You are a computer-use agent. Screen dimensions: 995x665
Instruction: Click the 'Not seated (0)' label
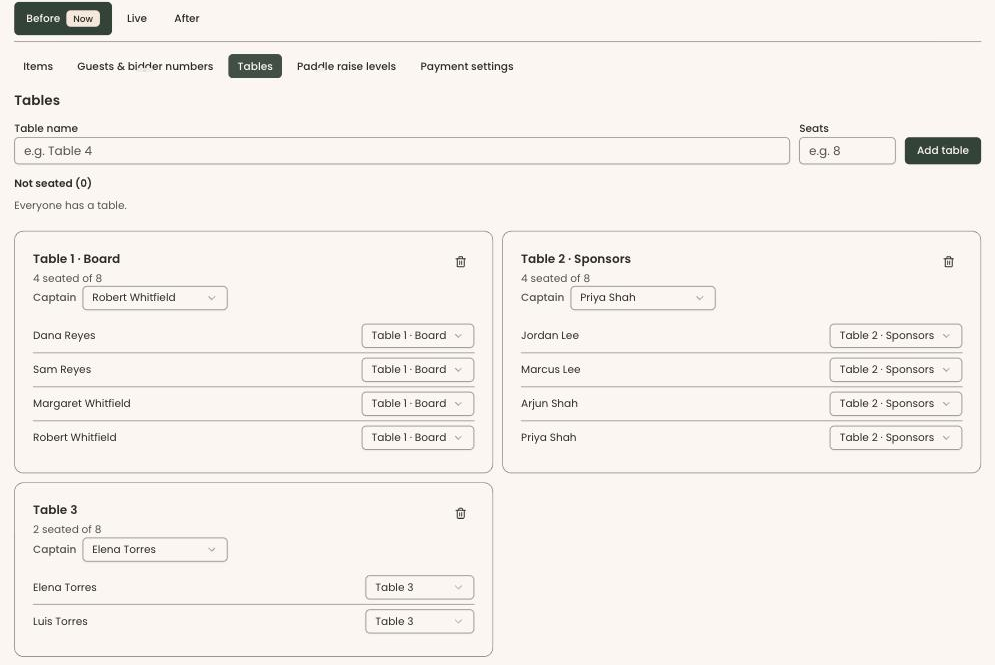[x=53, y=183]
